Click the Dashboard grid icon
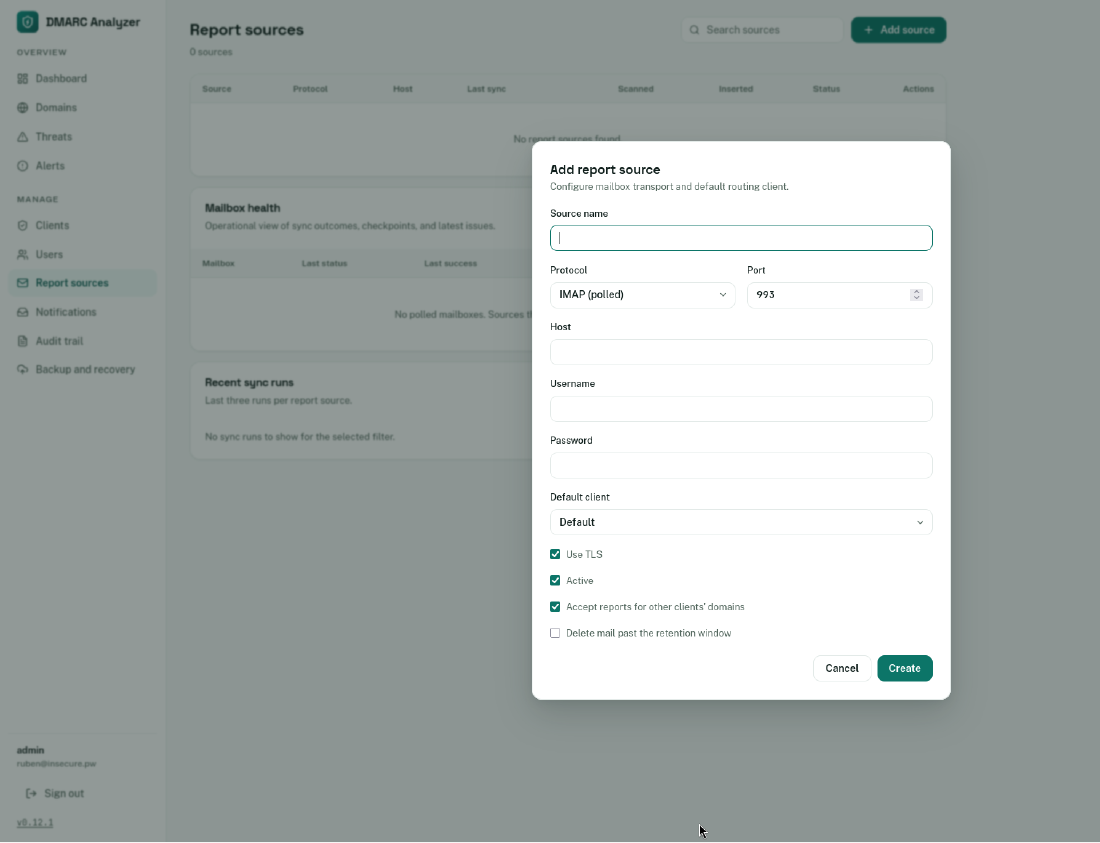The width and height of the screenshot is (1100, 843). pyautogui.click(x=22, y=79)
